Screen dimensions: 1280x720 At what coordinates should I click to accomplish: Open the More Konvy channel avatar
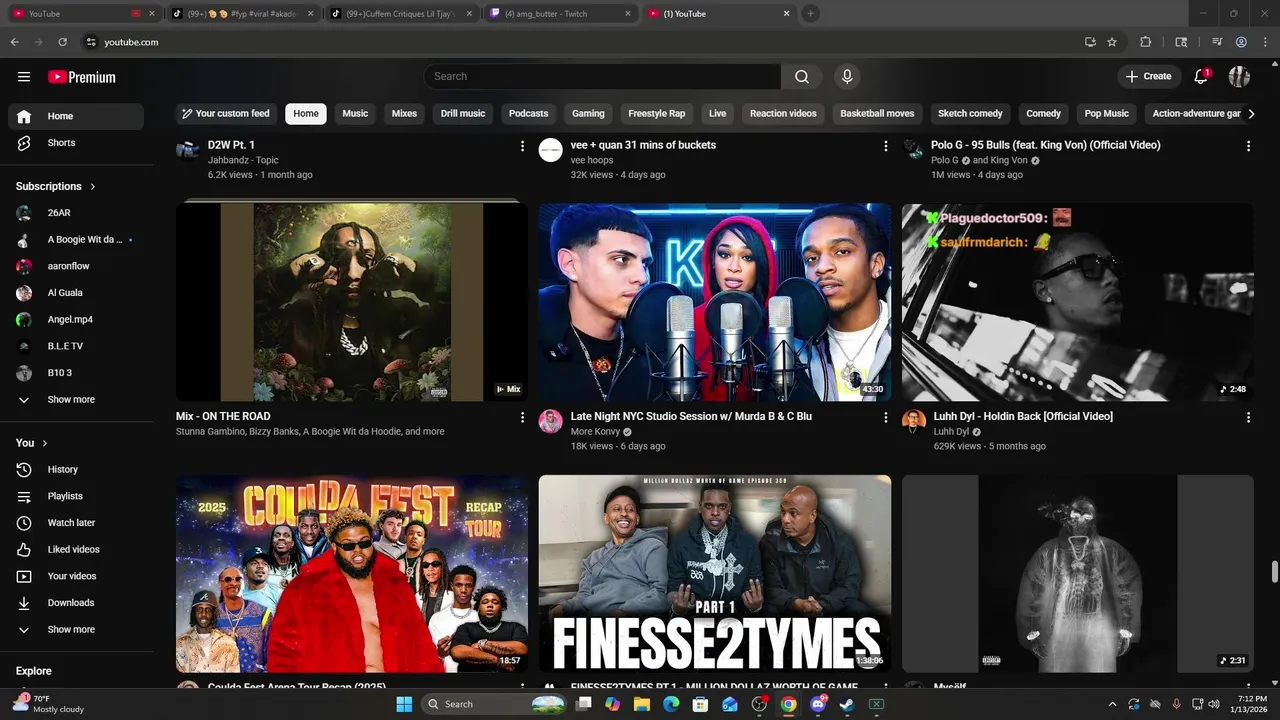(x=551, y=421)
